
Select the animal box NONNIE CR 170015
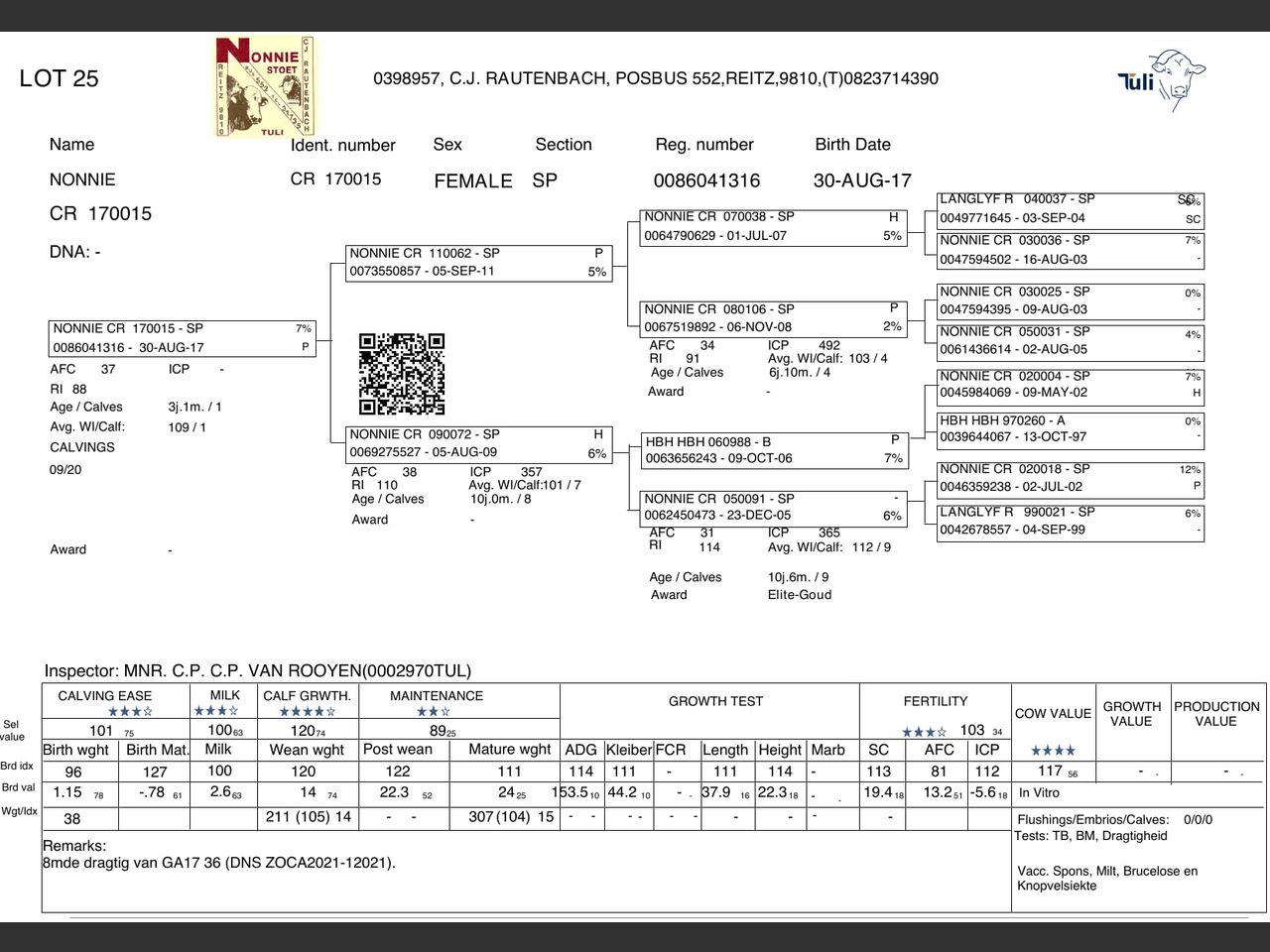(x=182, y=338)
